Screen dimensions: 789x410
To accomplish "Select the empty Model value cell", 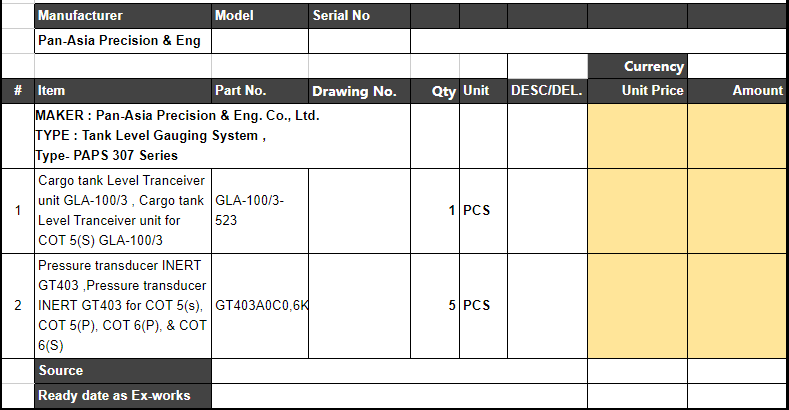I will pos(260,41).
